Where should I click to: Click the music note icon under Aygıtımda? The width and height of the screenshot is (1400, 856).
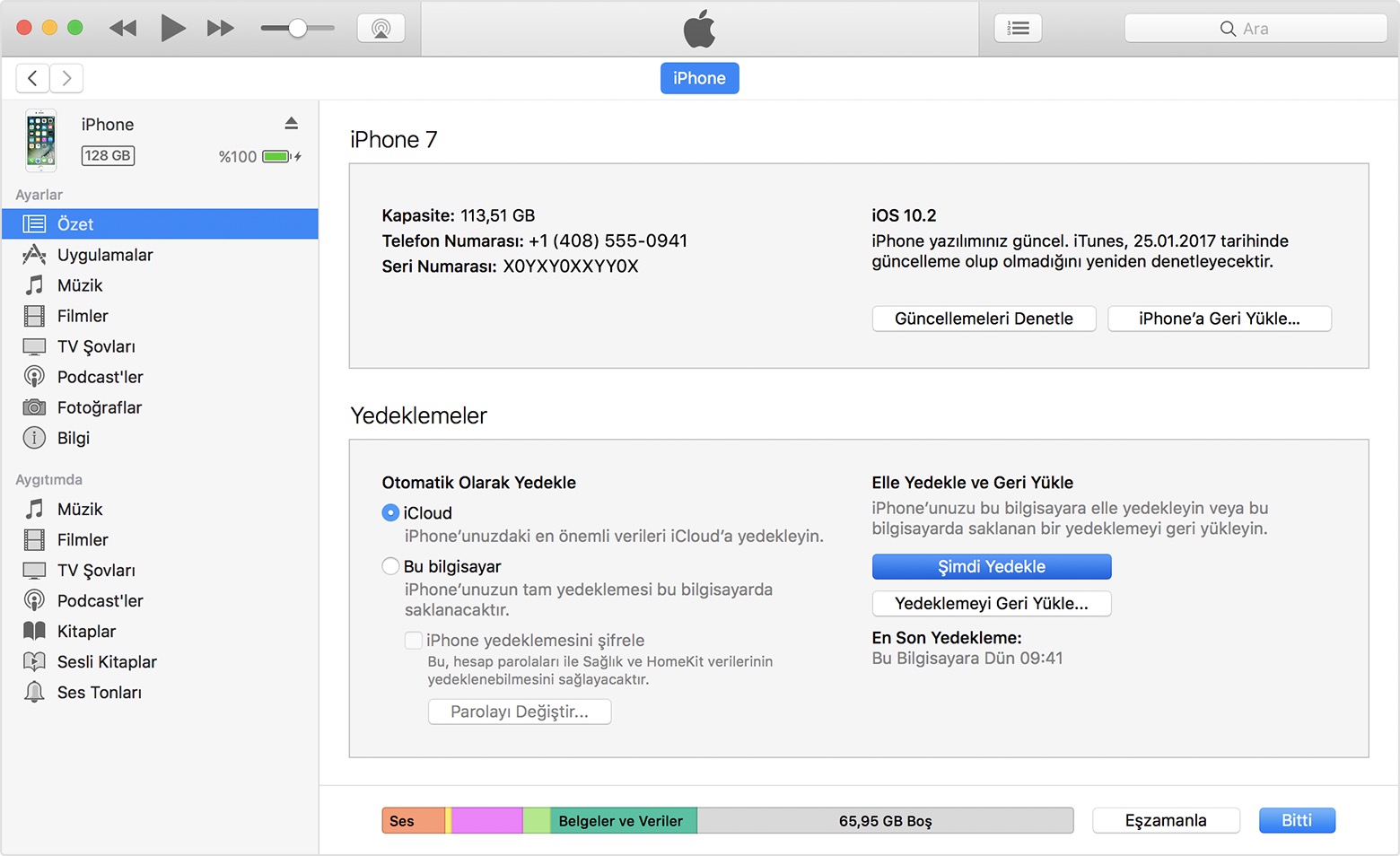(34, 509)
